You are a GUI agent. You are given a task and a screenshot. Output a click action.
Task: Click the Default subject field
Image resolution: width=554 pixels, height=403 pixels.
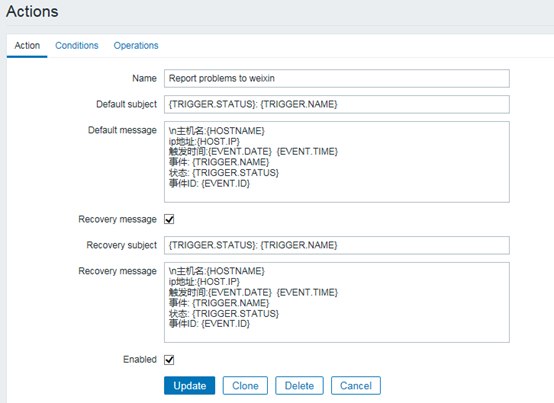(336, 104)
